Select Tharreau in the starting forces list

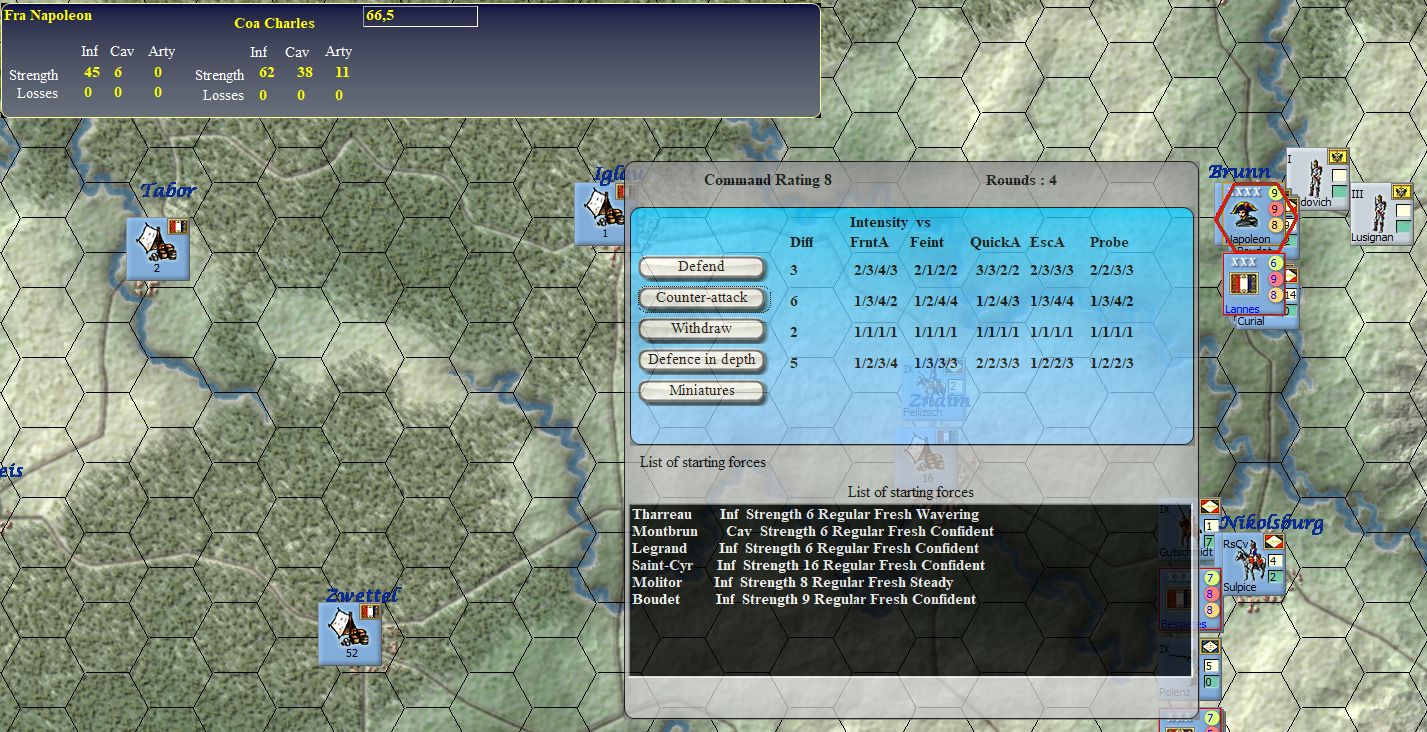[x=805, y=514]
